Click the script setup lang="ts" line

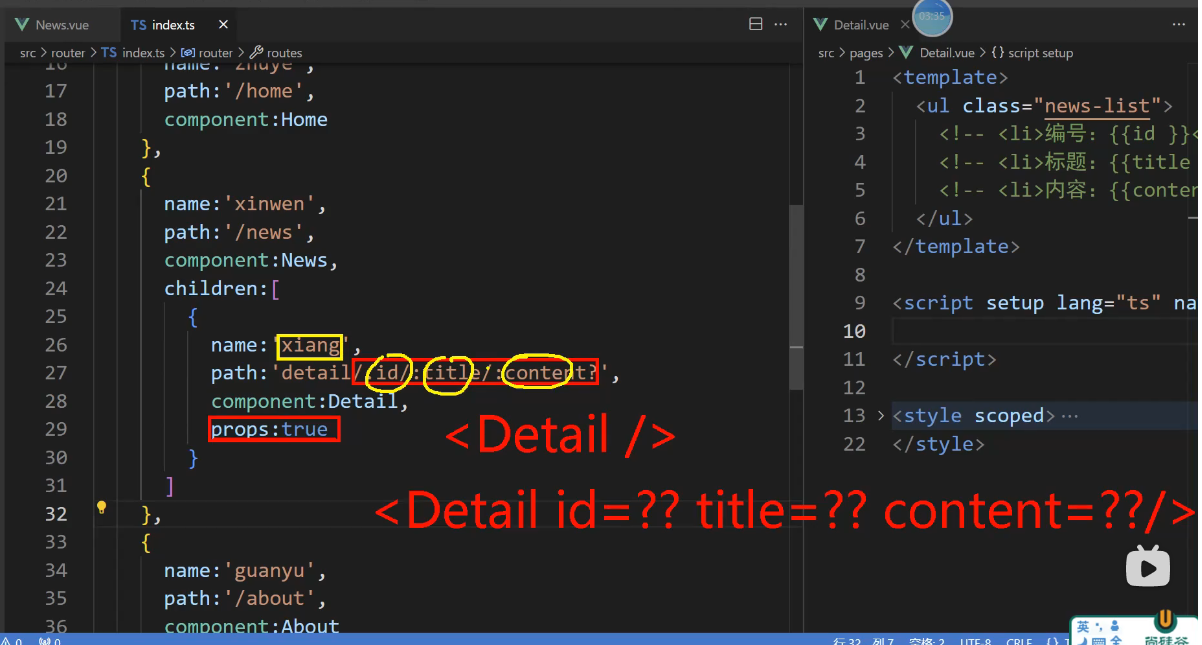click(1045, 302)
